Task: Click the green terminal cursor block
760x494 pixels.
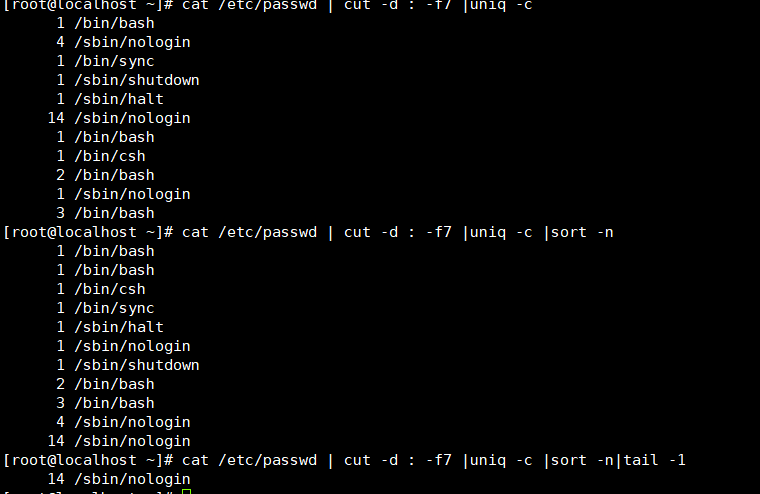Action: click(187, 492)
